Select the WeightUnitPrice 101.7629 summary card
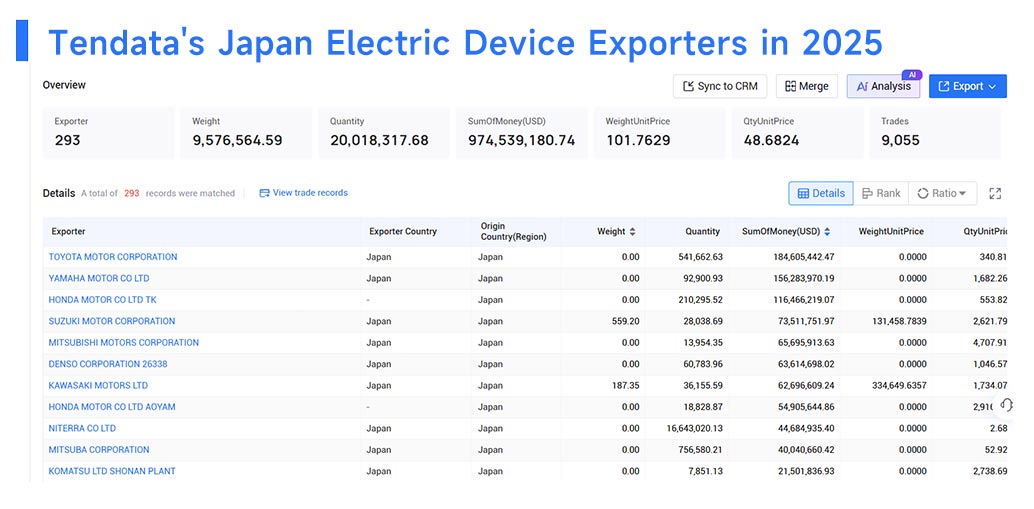Viewport: 1034px width, 509px height. click(x=659, y=133)
